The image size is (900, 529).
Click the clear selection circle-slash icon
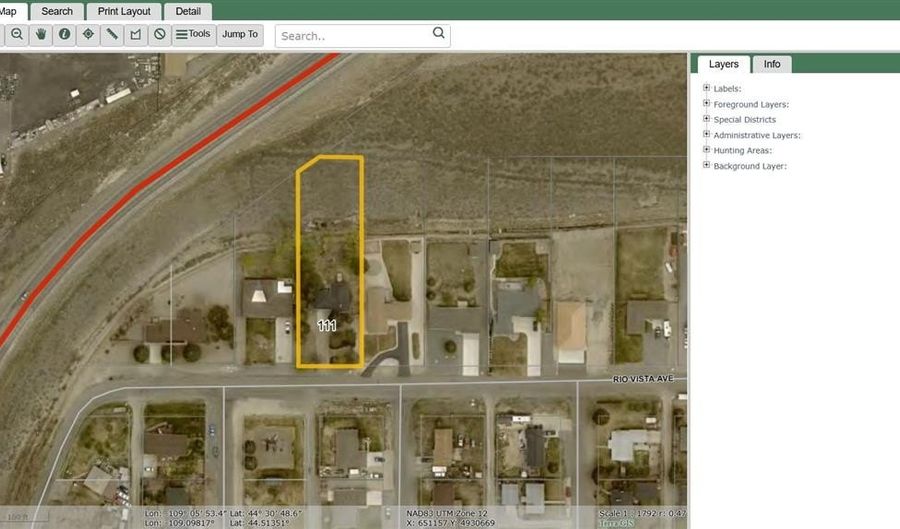coord(159,34)
